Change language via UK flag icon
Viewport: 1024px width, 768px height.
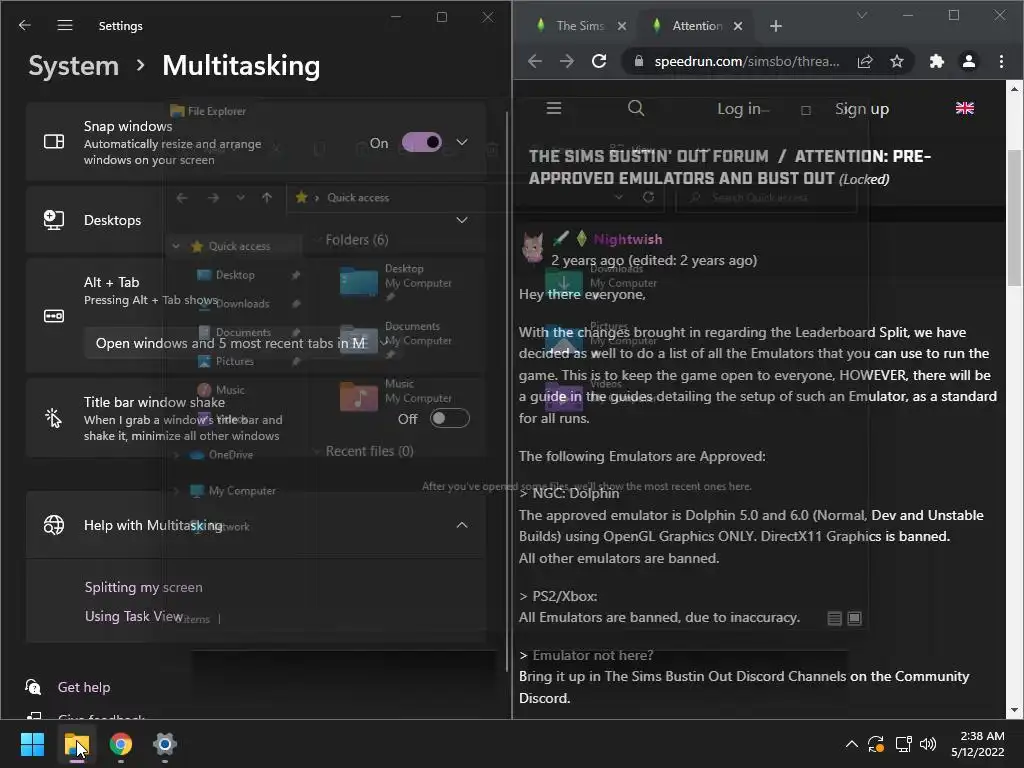pos(965,108)
